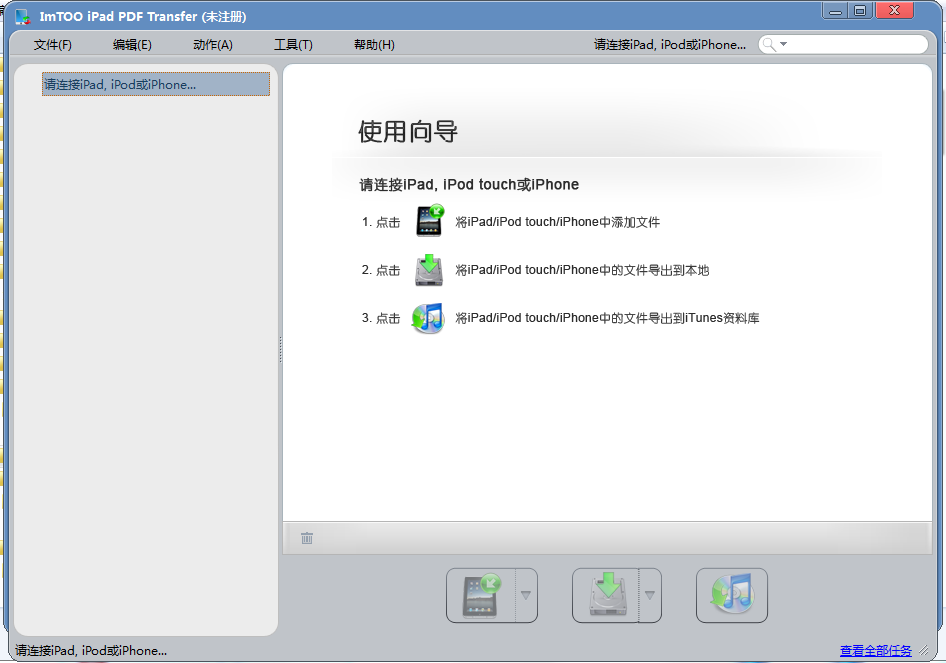Image resolution: width=946 pixels, height=663 pixels.
Task: Select the 请连接iPad, iPod或iPhone... tree item
Action: [156, 84]
